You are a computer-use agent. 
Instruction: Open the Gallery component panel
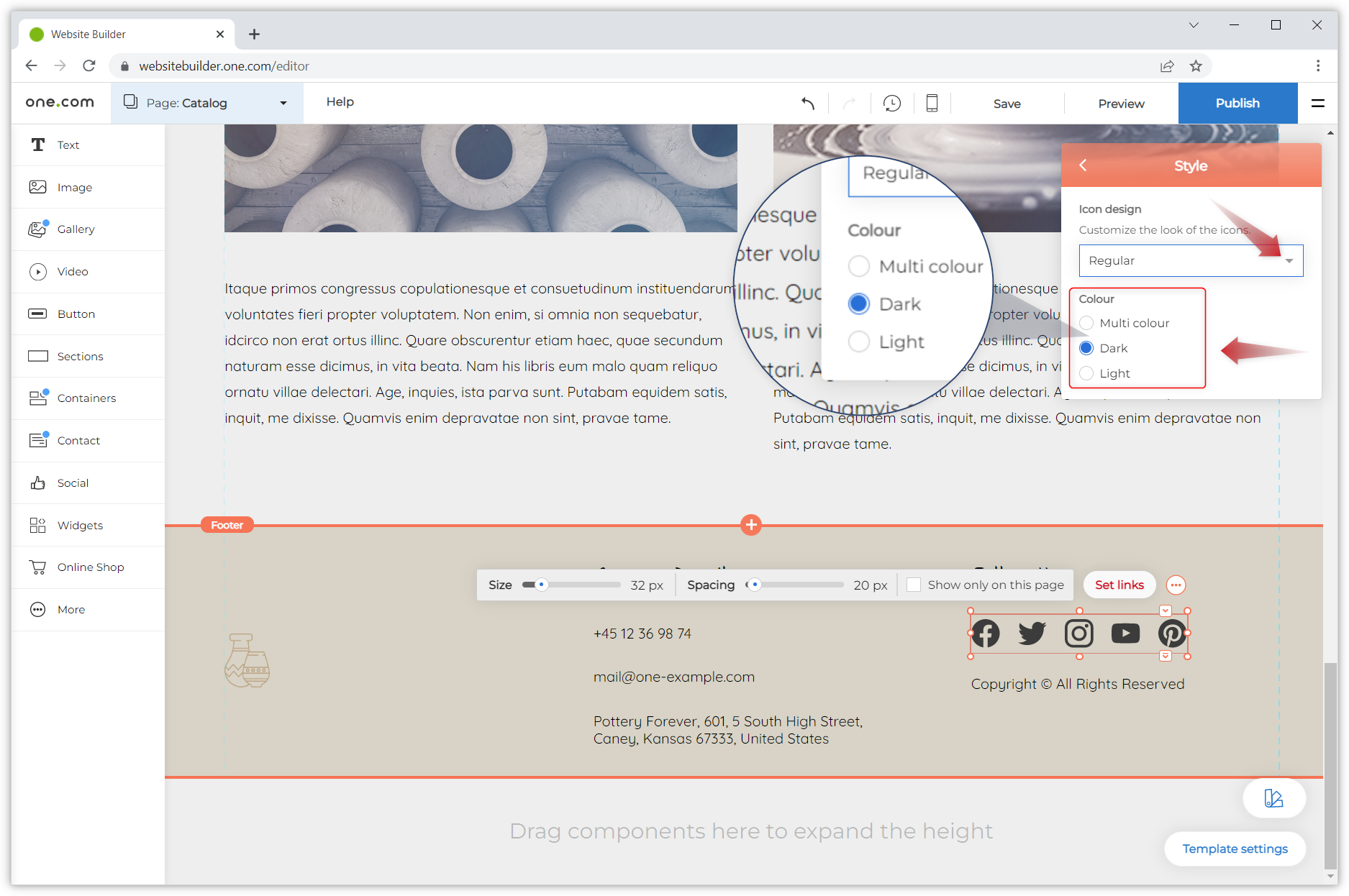pyautogui.click(x=76, y=229)
